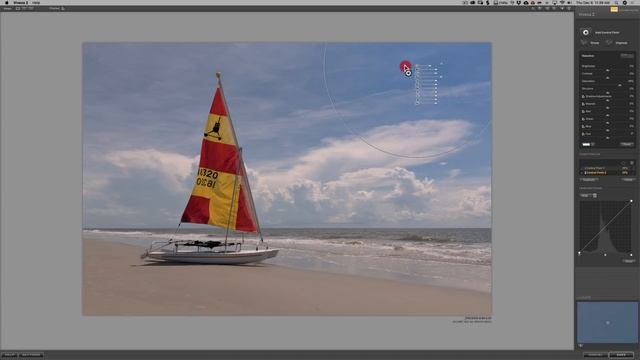Adjust the Shadow Adjustments slider
Viewport: 640px width, 360px height.
(x=607, y=100)
